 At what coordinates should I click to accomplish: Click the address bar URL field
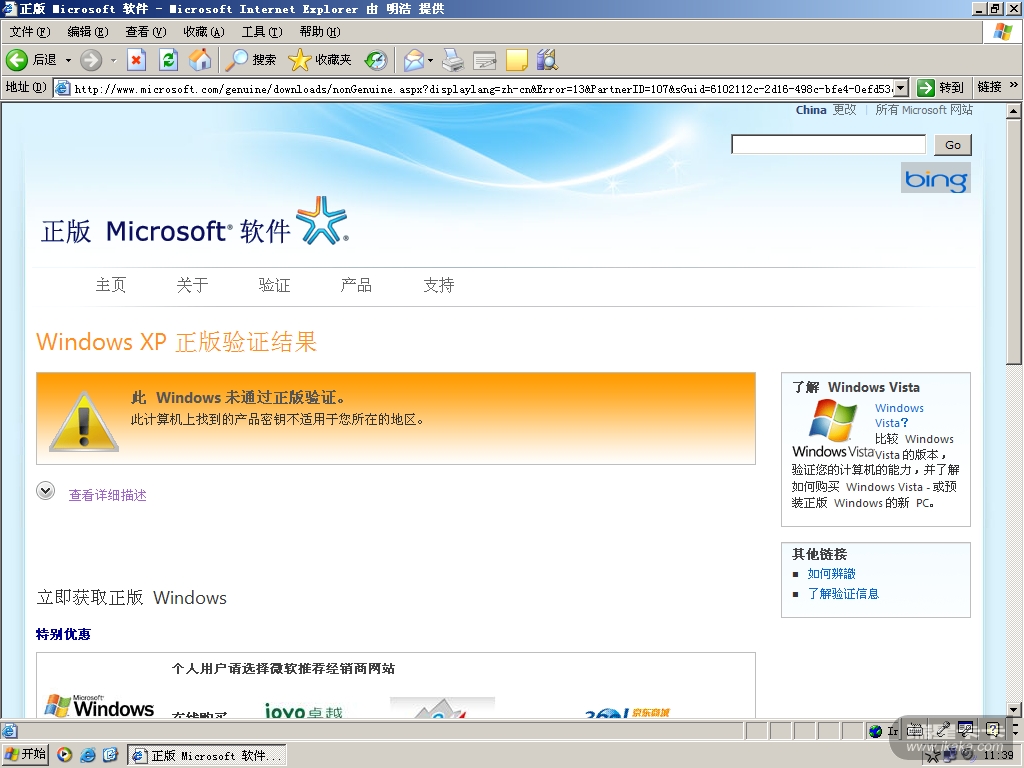[482, 88]
